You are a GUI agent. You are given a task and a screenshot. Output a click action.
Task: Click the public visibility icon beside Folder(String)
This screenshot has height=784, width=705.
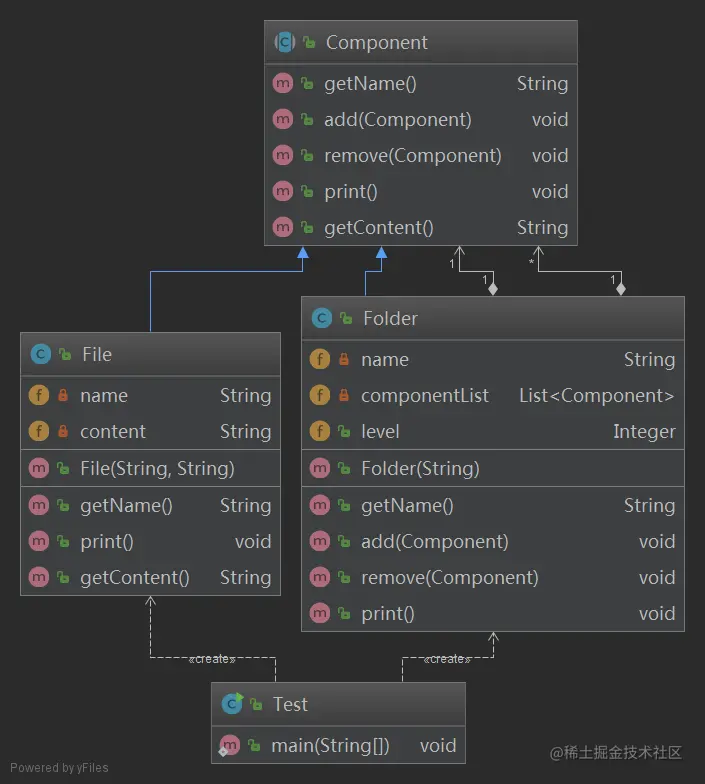click(x=344, y=468)
